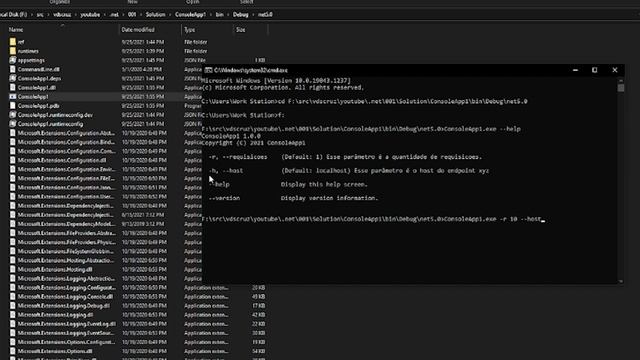Viewport: 640px width, 360px height.
Task: Open the src breadcrumb segment
Action: point(40,15)
